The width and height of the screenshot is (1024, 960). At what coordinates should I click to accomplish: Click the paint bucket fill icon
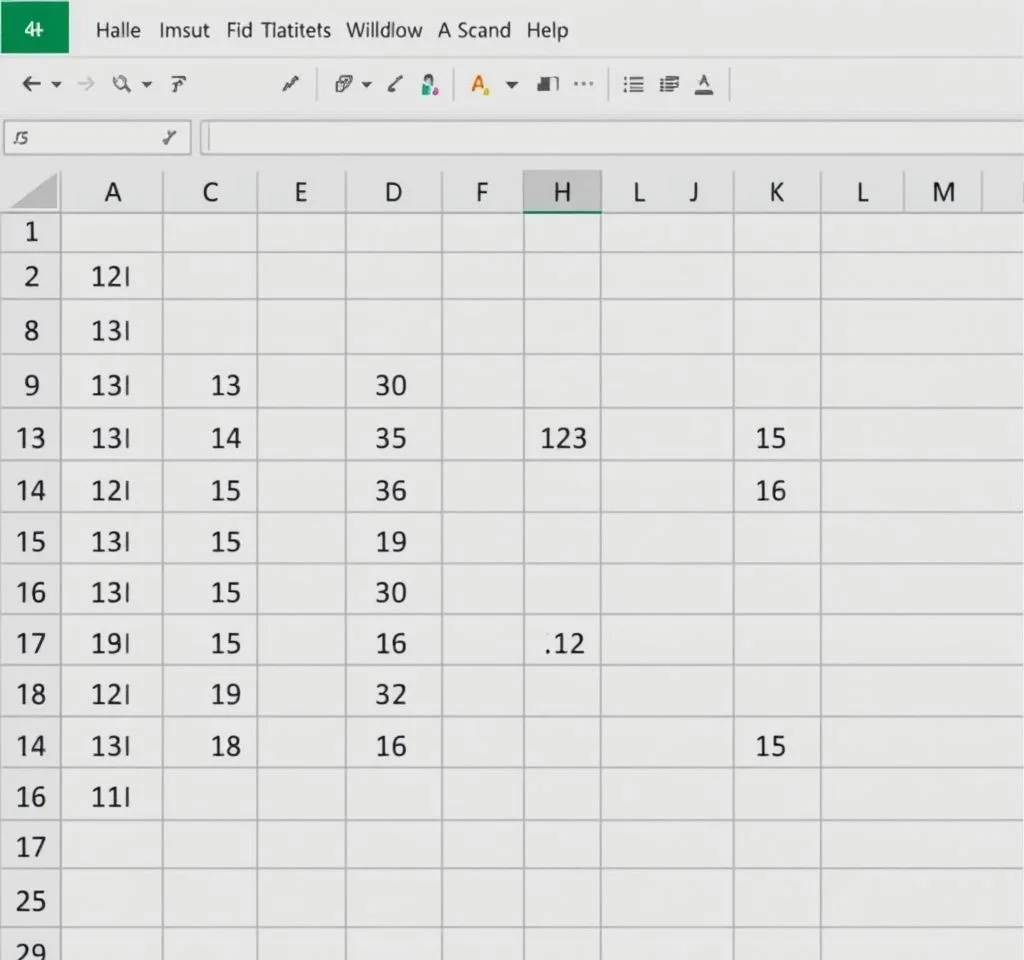(429, 85)
